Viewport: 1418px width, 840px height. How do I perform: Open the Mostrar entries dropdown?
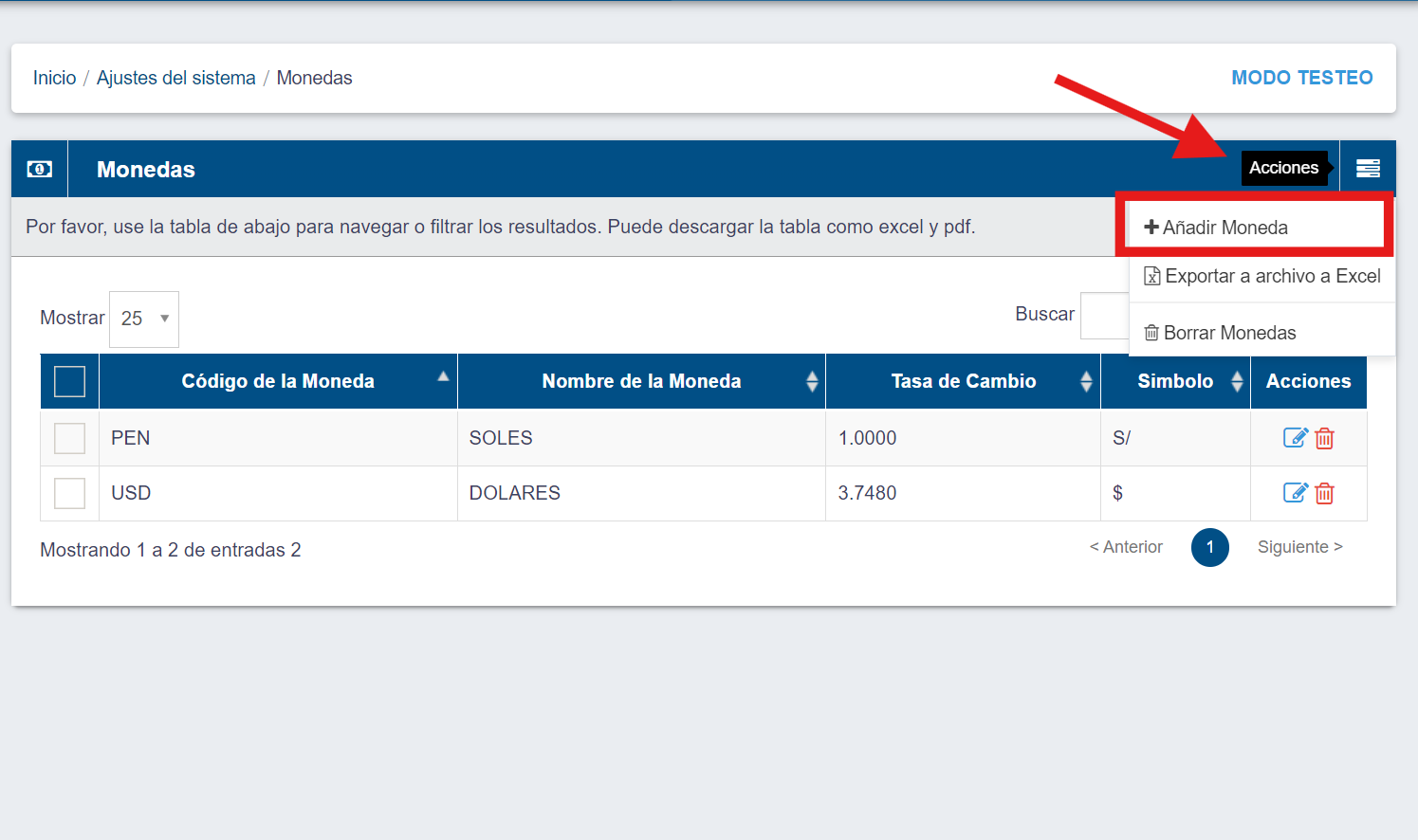(x=144, y=319)
